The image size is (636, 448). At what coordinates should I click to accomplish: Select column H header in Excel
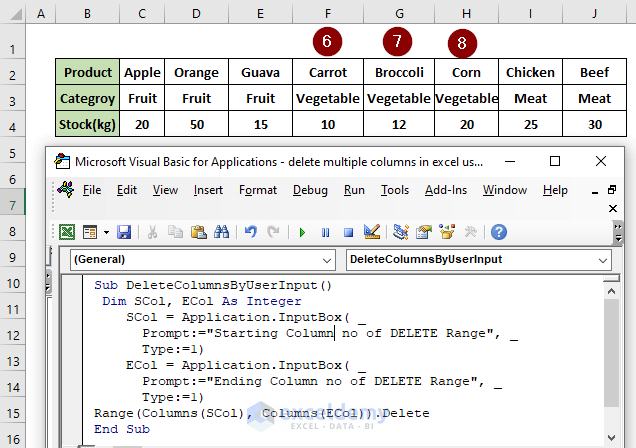coord(466,13)
